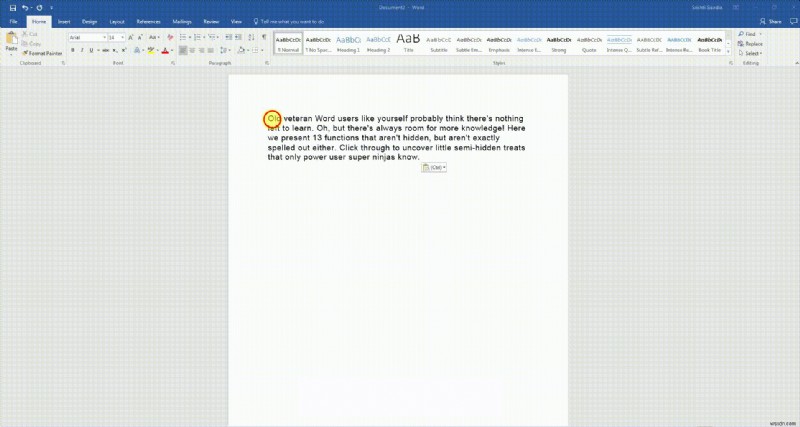Image resolution: width=800 pixels, height=427 pixels.
Task: Switch to the References tab
Action: click(x=148, y=21)
